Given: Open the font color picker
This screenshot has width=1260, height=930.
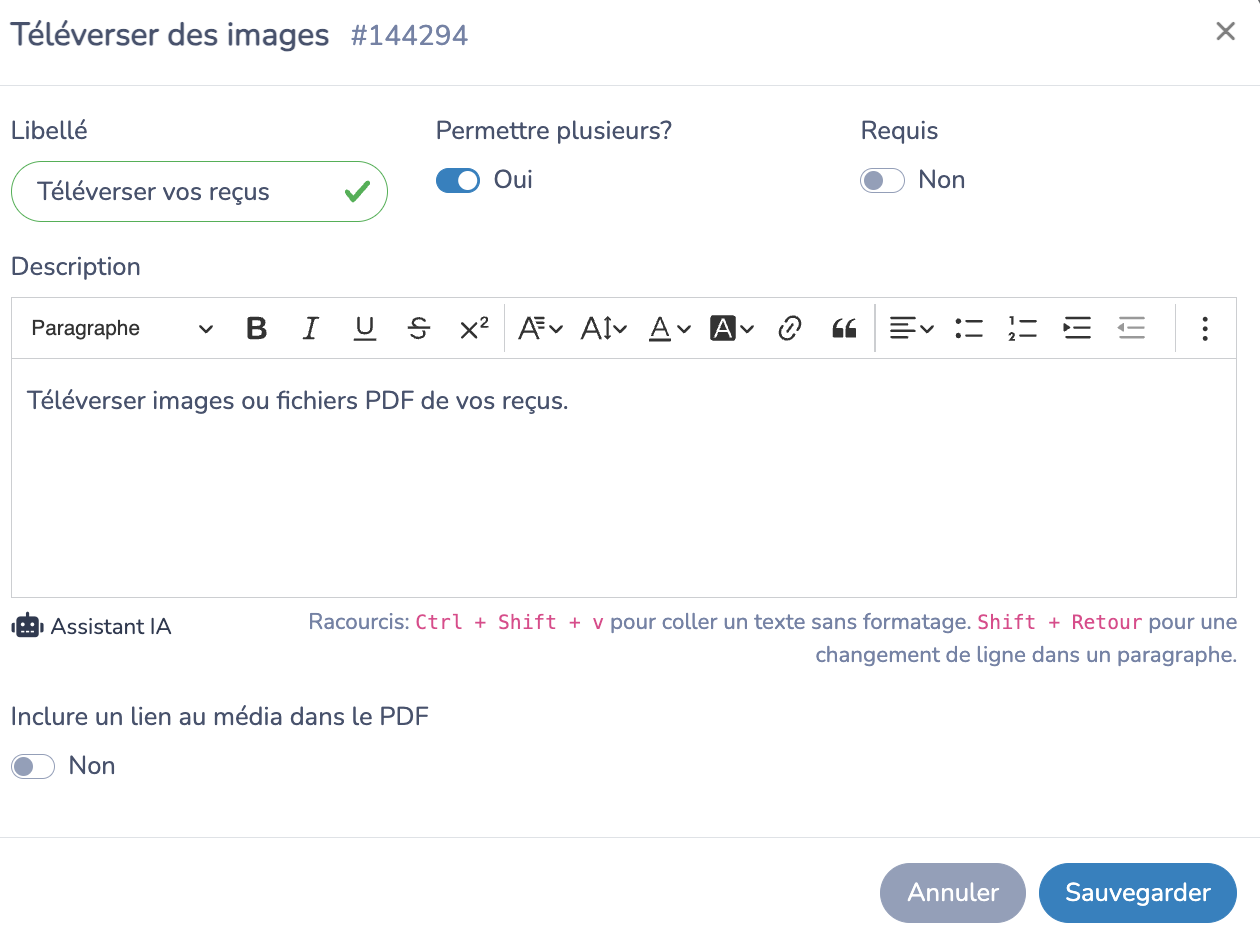Looking at the screenshot, I should tap(669, 328).
